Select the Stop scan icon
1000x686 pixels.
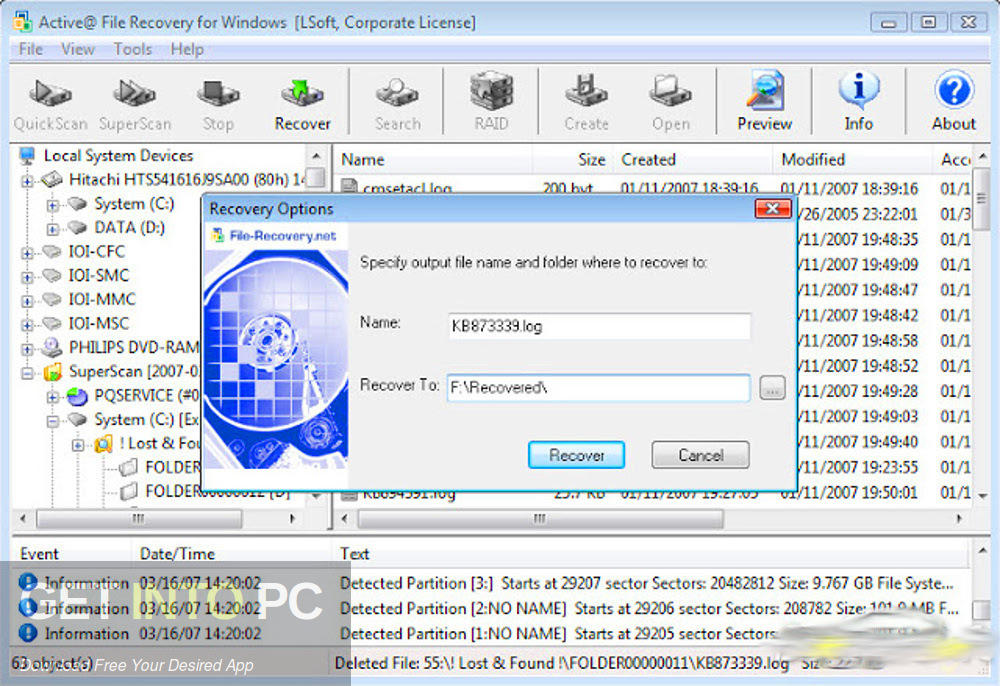[x=218, y=100]
